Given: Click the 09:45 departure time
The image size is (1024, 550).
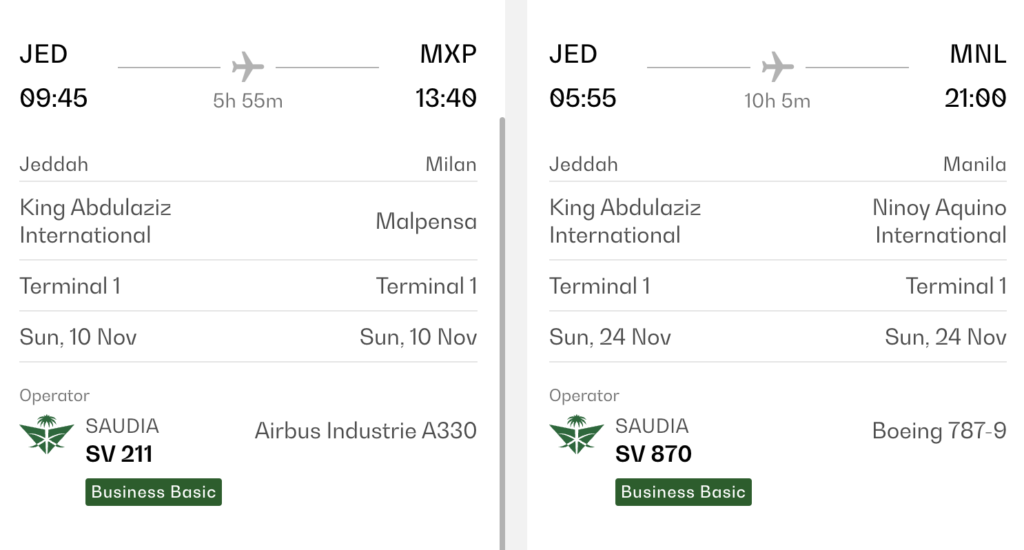Looking at the screenshot, I should [54, 98].
